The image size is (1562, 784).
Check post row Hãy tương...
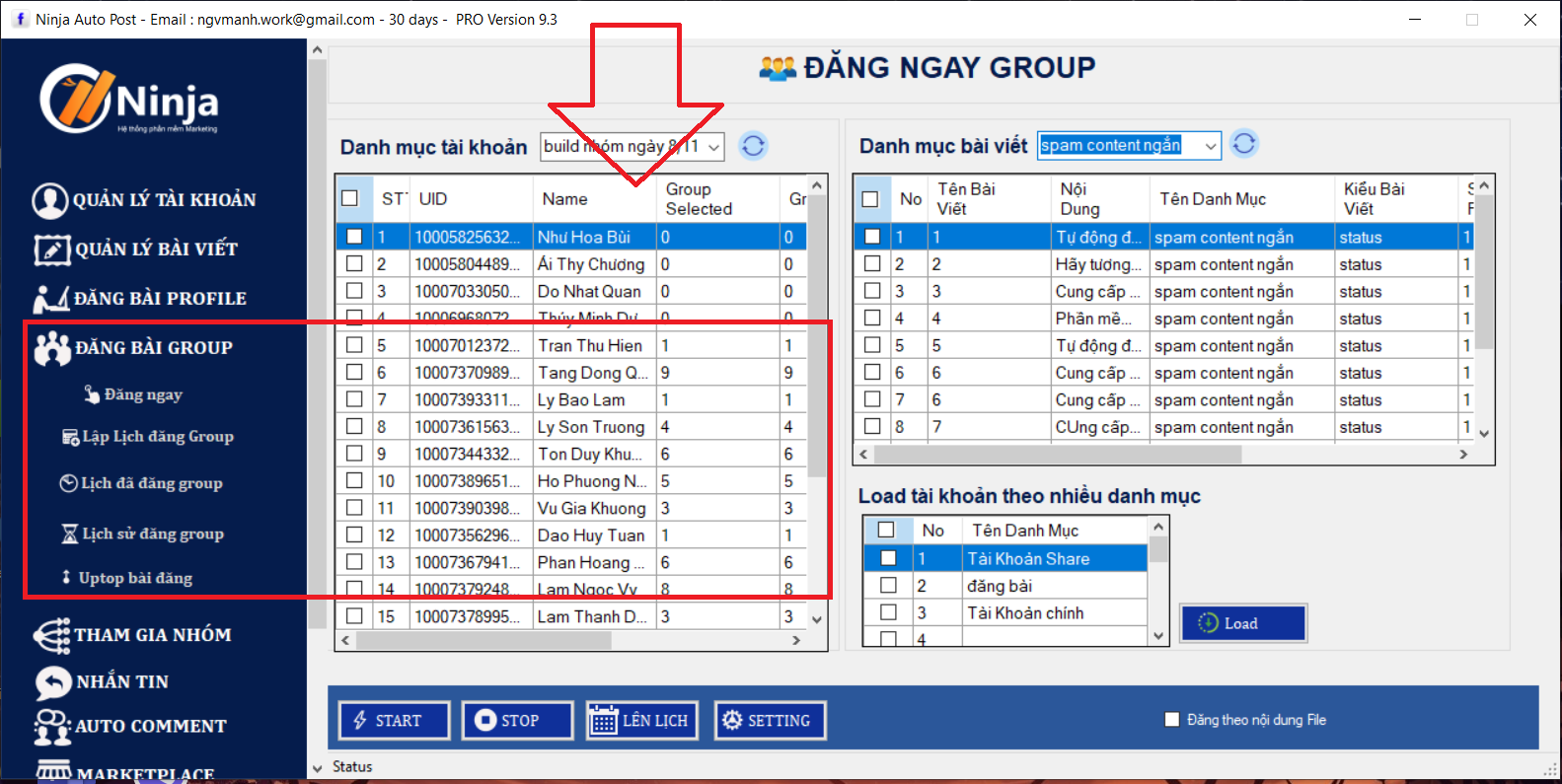tap(872, 264)
